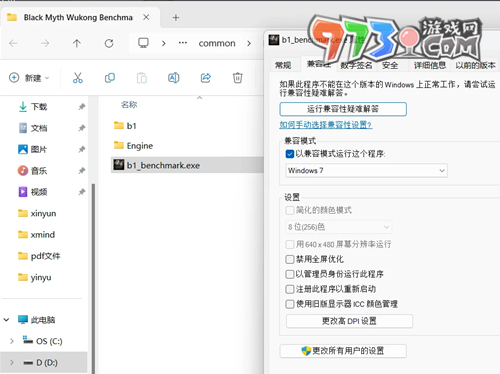Click chevron after the PC icon in path
This screenshot has height=374, width=500.
click(x=164, y=43)
